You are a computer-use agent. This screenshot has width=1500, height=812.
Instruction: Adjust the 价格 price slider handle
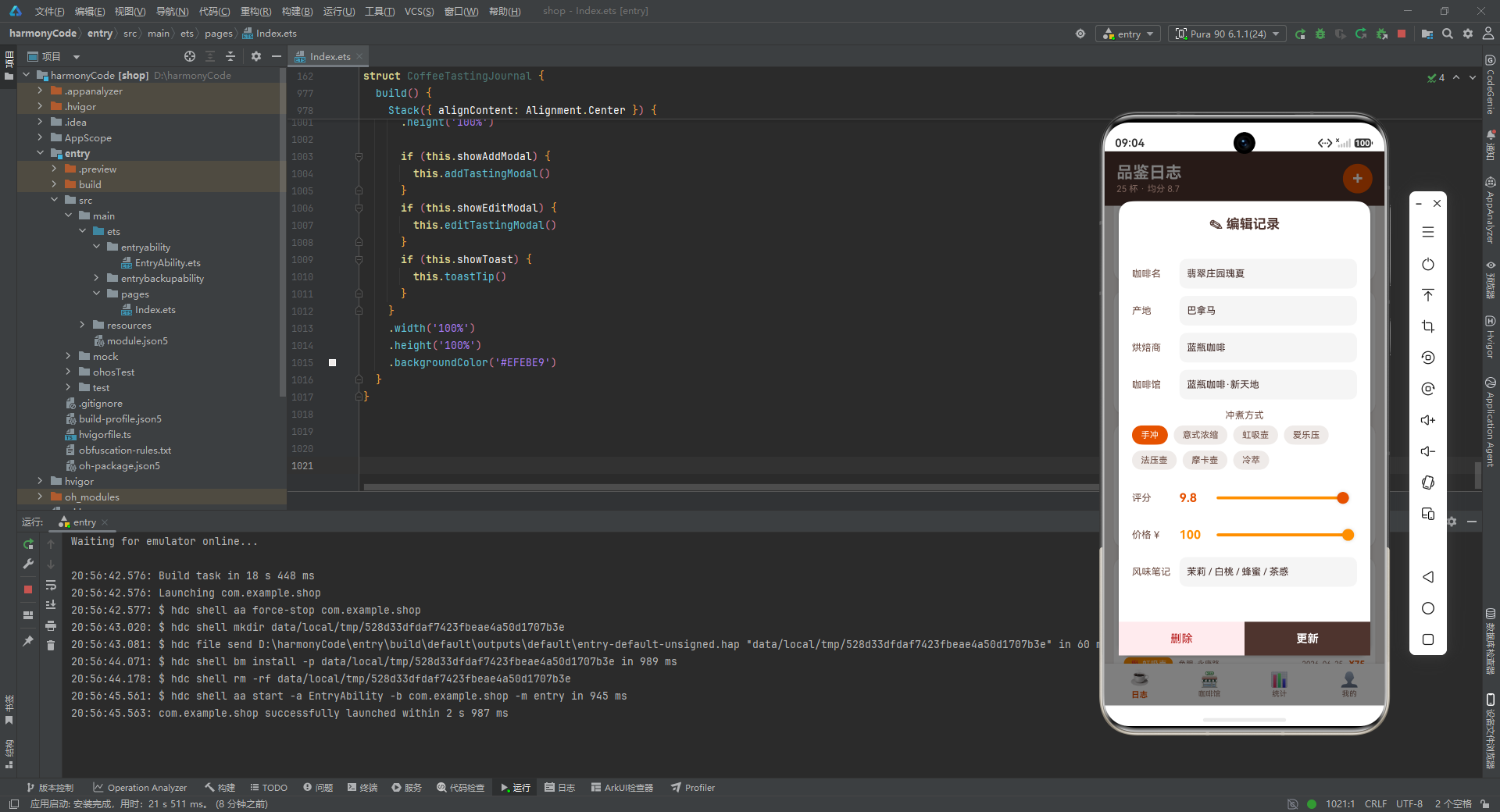pos(1348,534)
